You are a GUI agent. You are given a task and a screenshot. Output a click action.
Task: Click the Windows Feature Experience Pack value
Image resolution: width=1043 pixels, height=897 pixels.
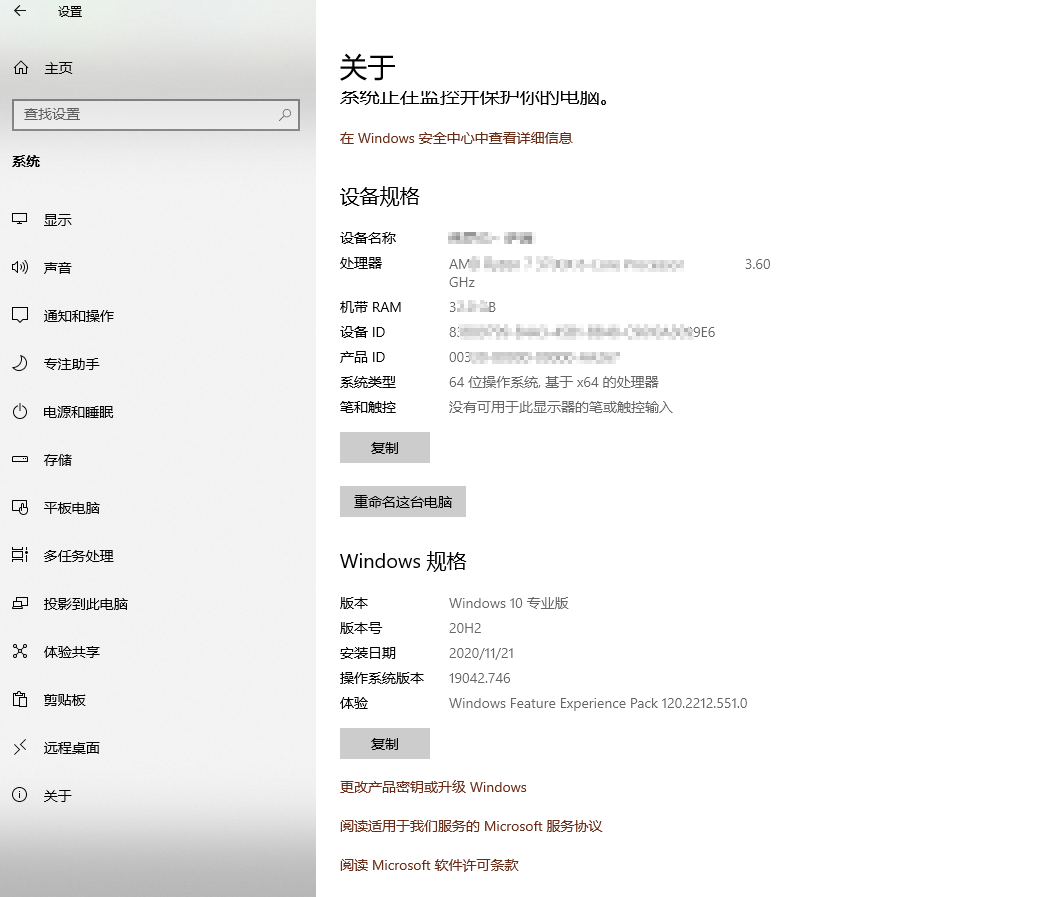[598, 703]
